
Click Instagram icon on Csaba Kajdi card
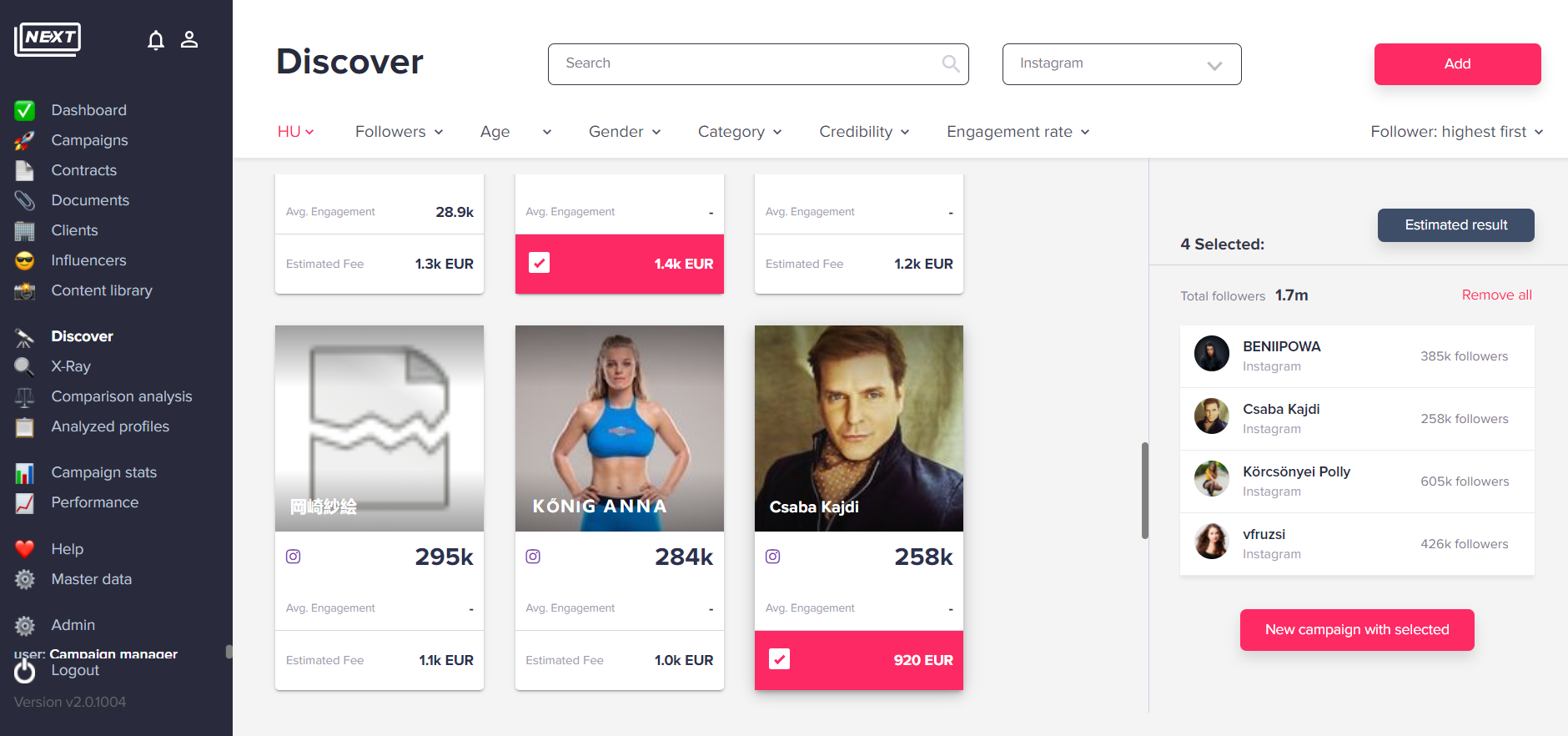coord(773,557)
